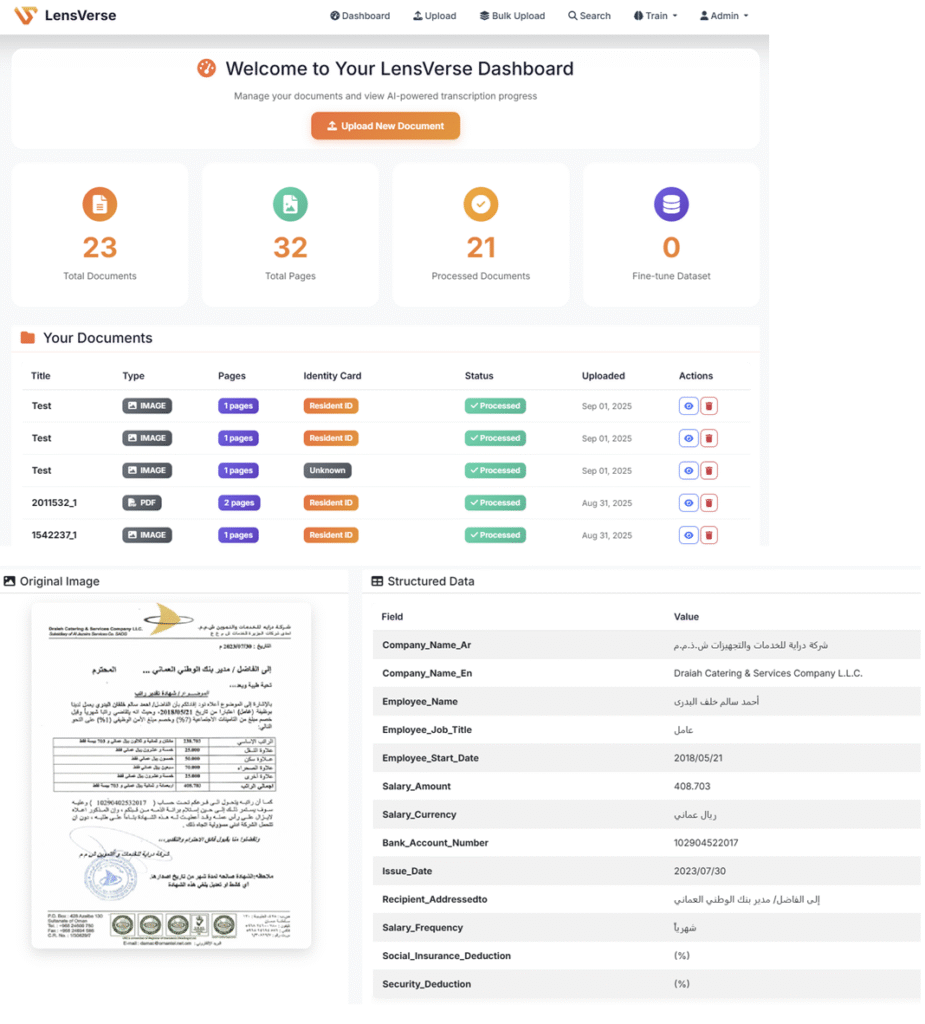
Task: Click the Company_Name_Ar field label
Action: coord(427,645)
